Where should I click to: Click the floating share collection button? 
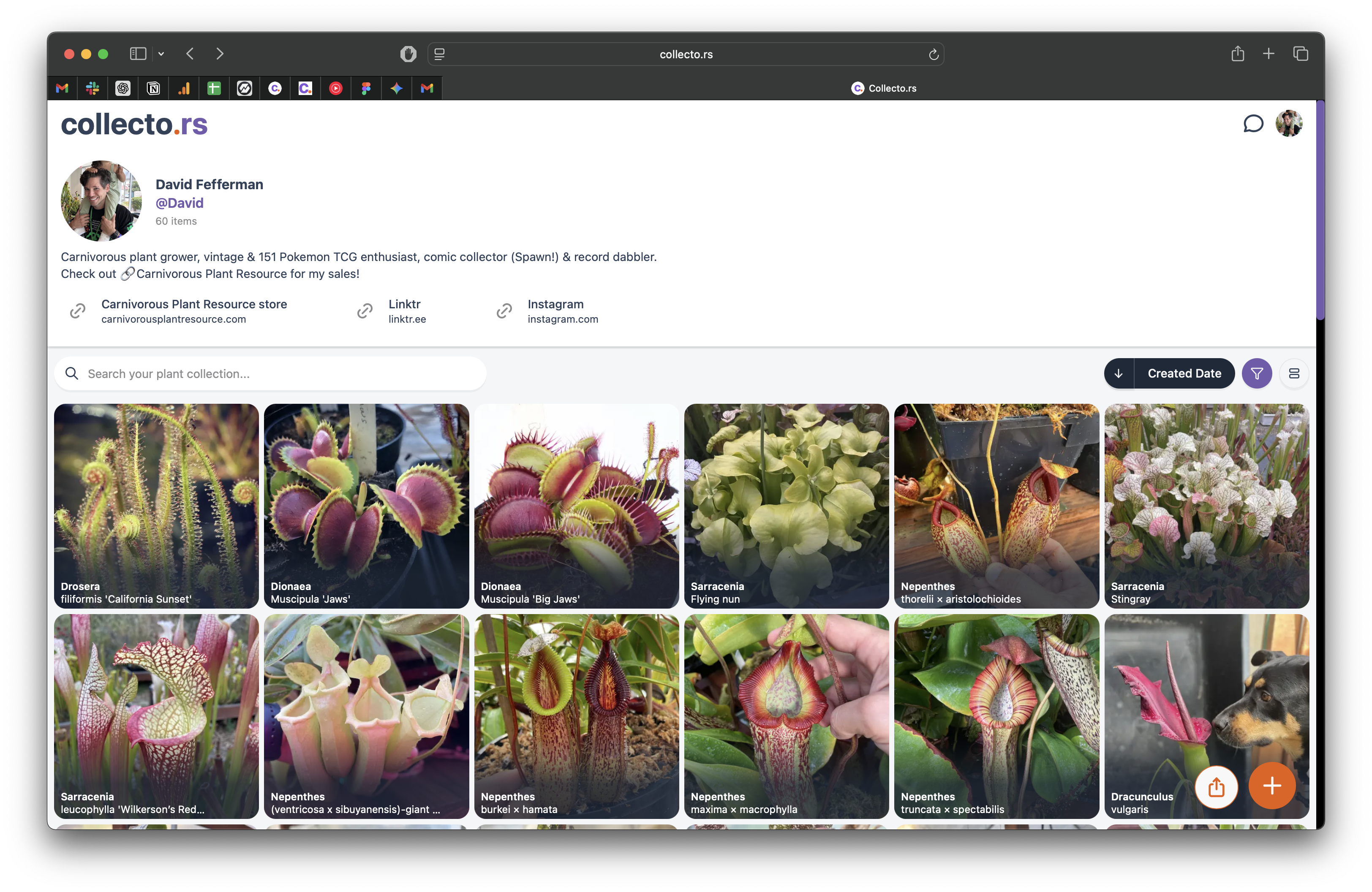1216,786
